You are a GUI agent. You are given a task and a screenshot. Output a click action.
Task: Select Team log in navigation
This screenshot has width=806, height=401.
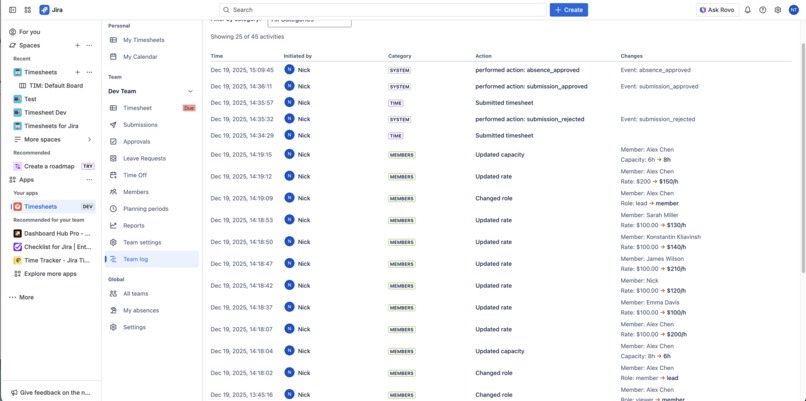151,259
